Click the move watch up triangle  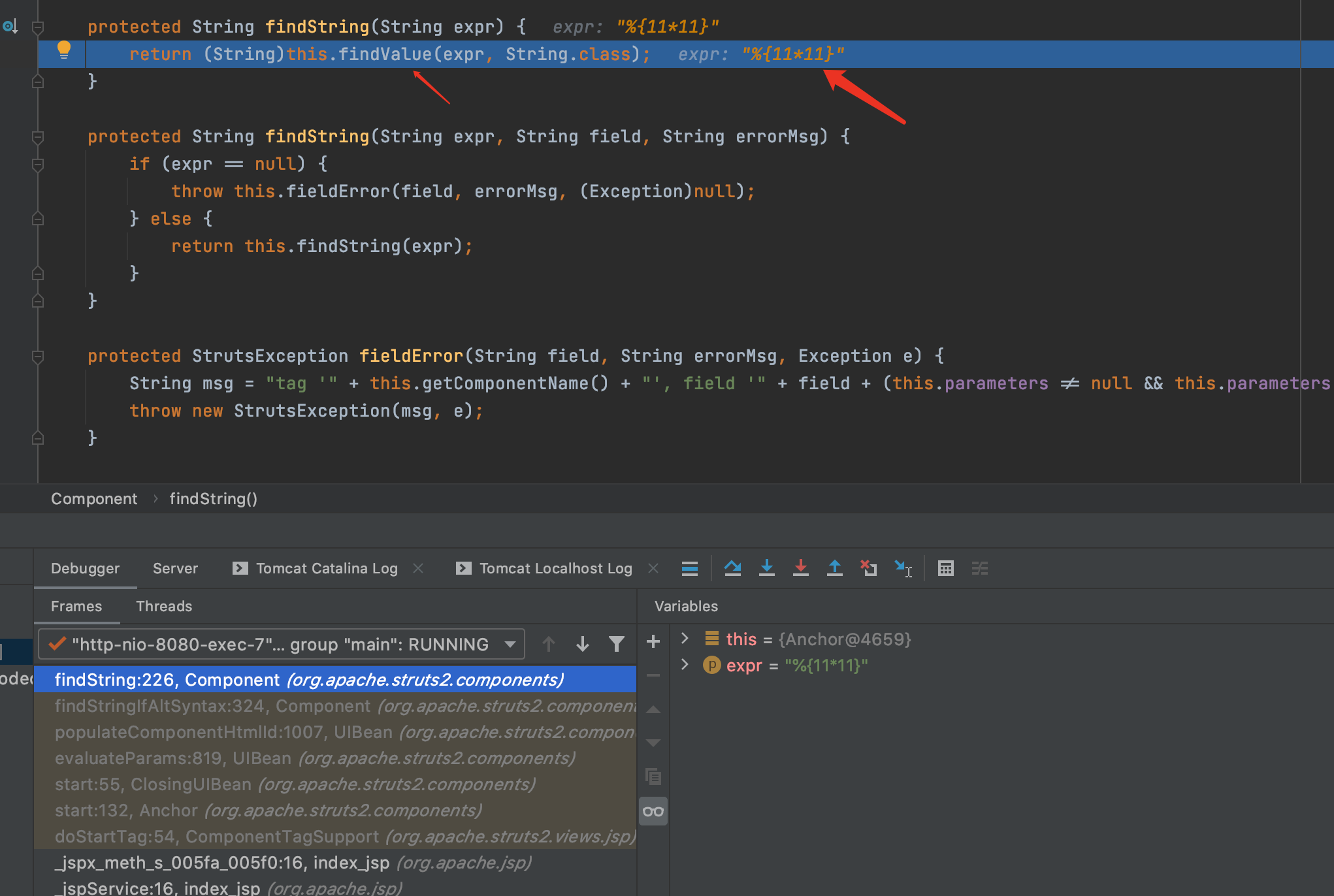(653, 710)
